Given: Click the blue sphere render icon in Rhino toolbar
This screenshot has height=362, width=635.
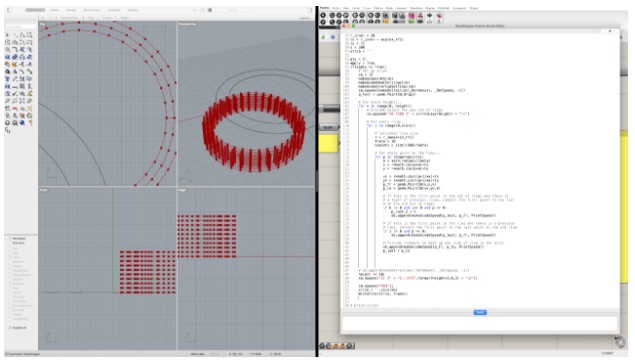Looking at the screenshot, I should (x=22, y=122).
